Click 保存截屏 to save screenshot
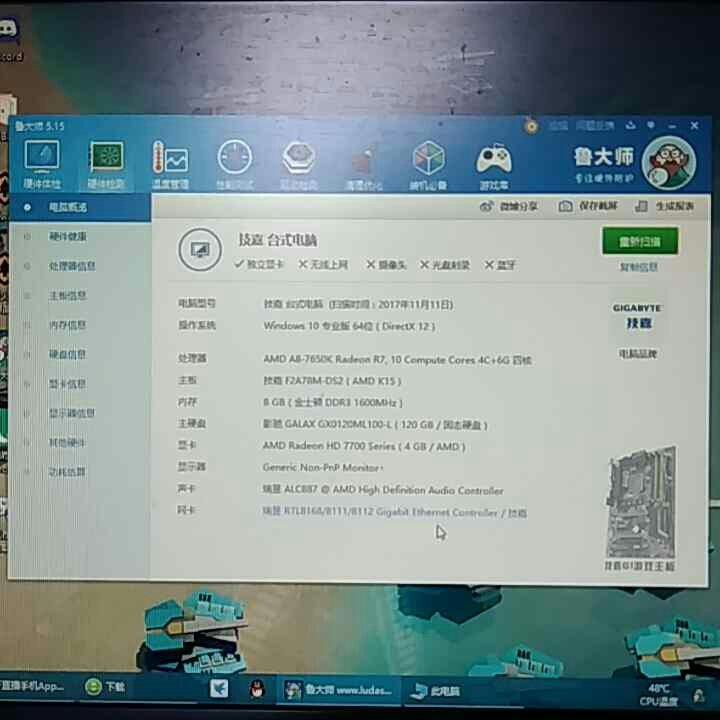This screenshot has height=720, width=720. tap(588, 206)
